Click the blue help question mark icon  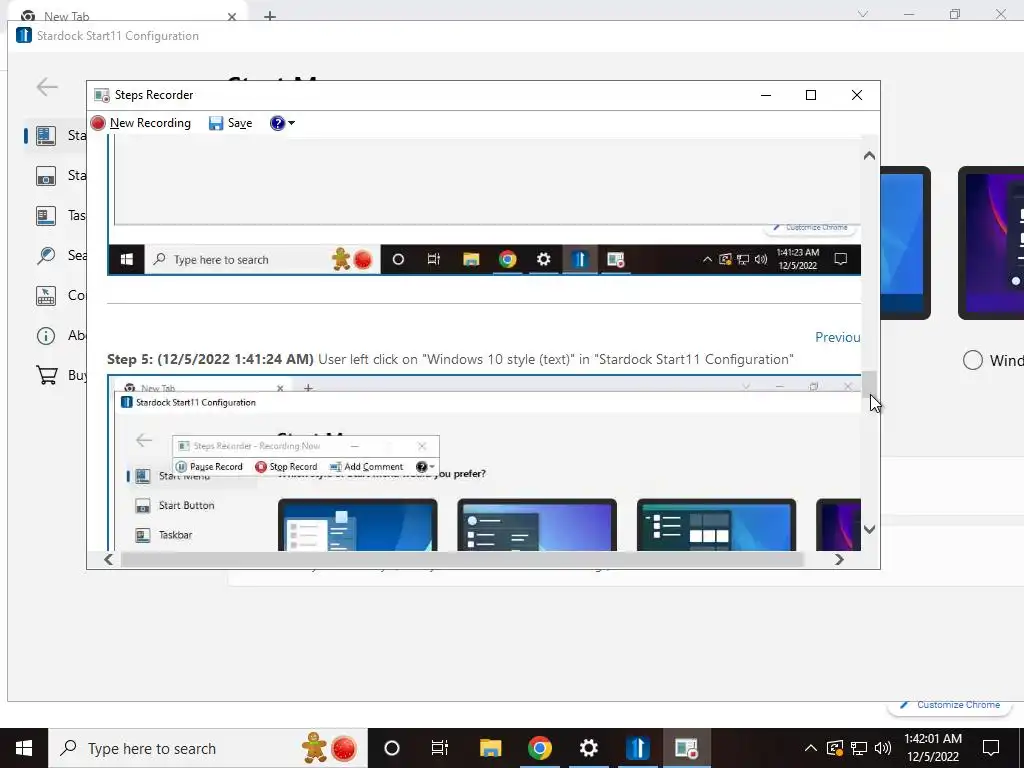click(x=278, y=123)
